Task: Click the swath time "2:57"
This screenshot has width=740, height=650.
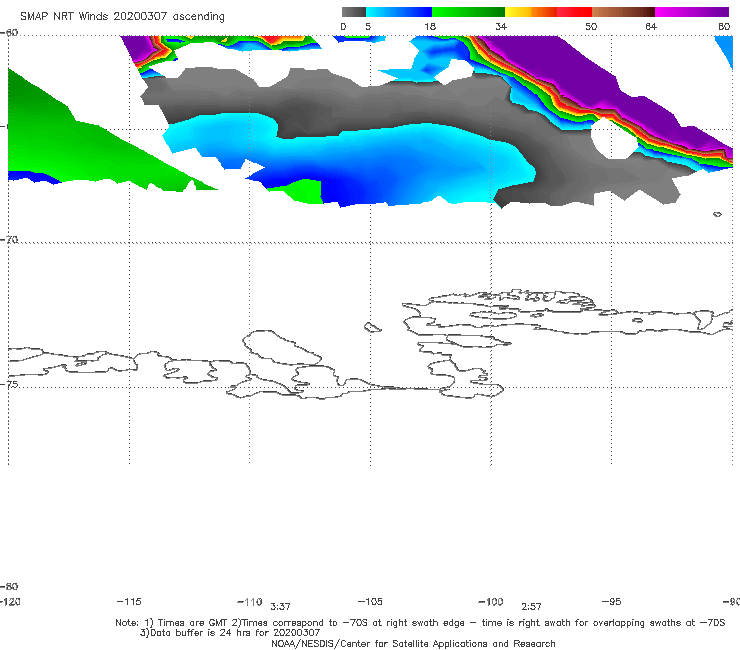Action: (531, 607)
